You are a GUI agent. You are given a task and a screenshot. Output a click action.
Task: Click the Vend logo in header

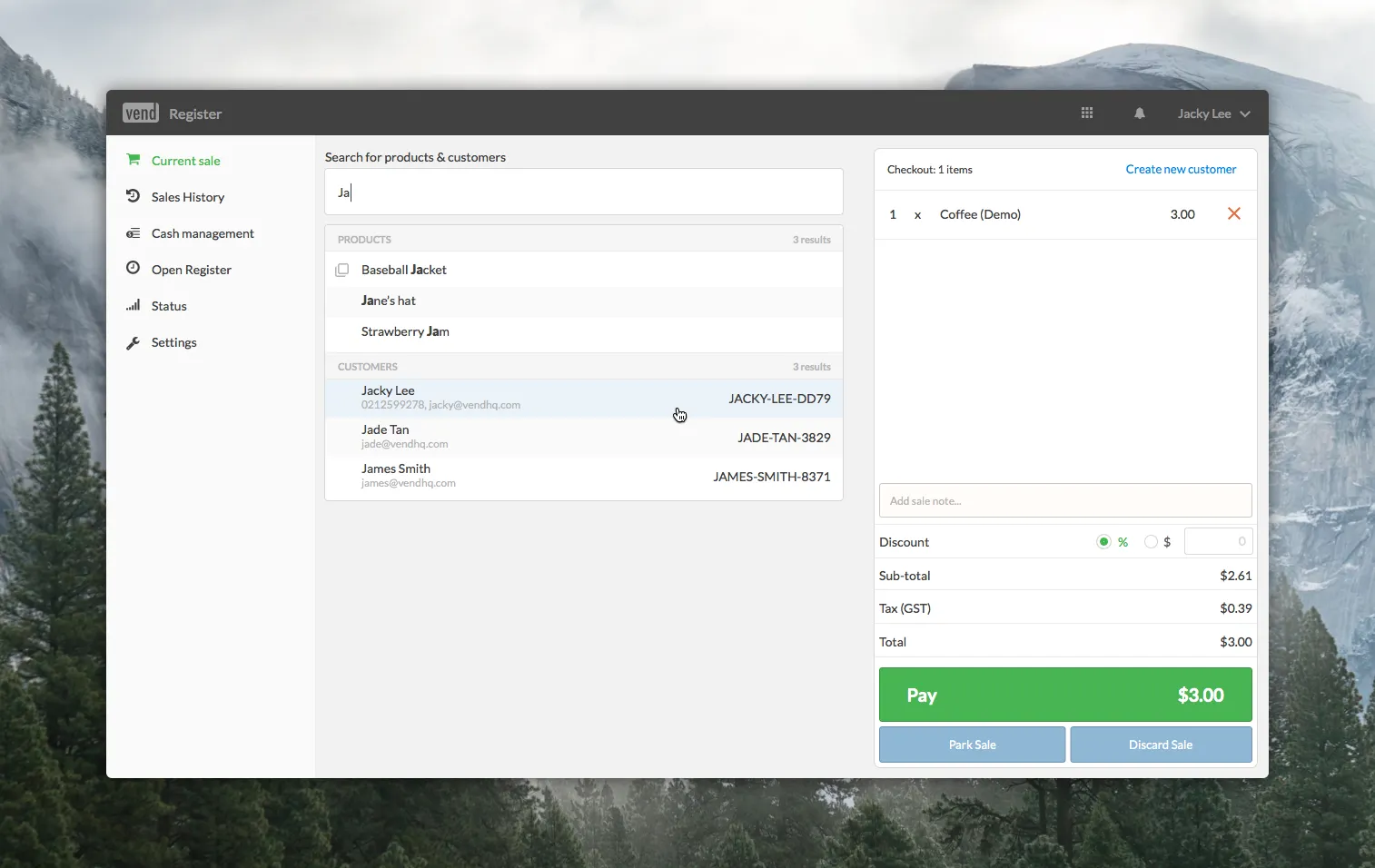[x=141, y=113]
